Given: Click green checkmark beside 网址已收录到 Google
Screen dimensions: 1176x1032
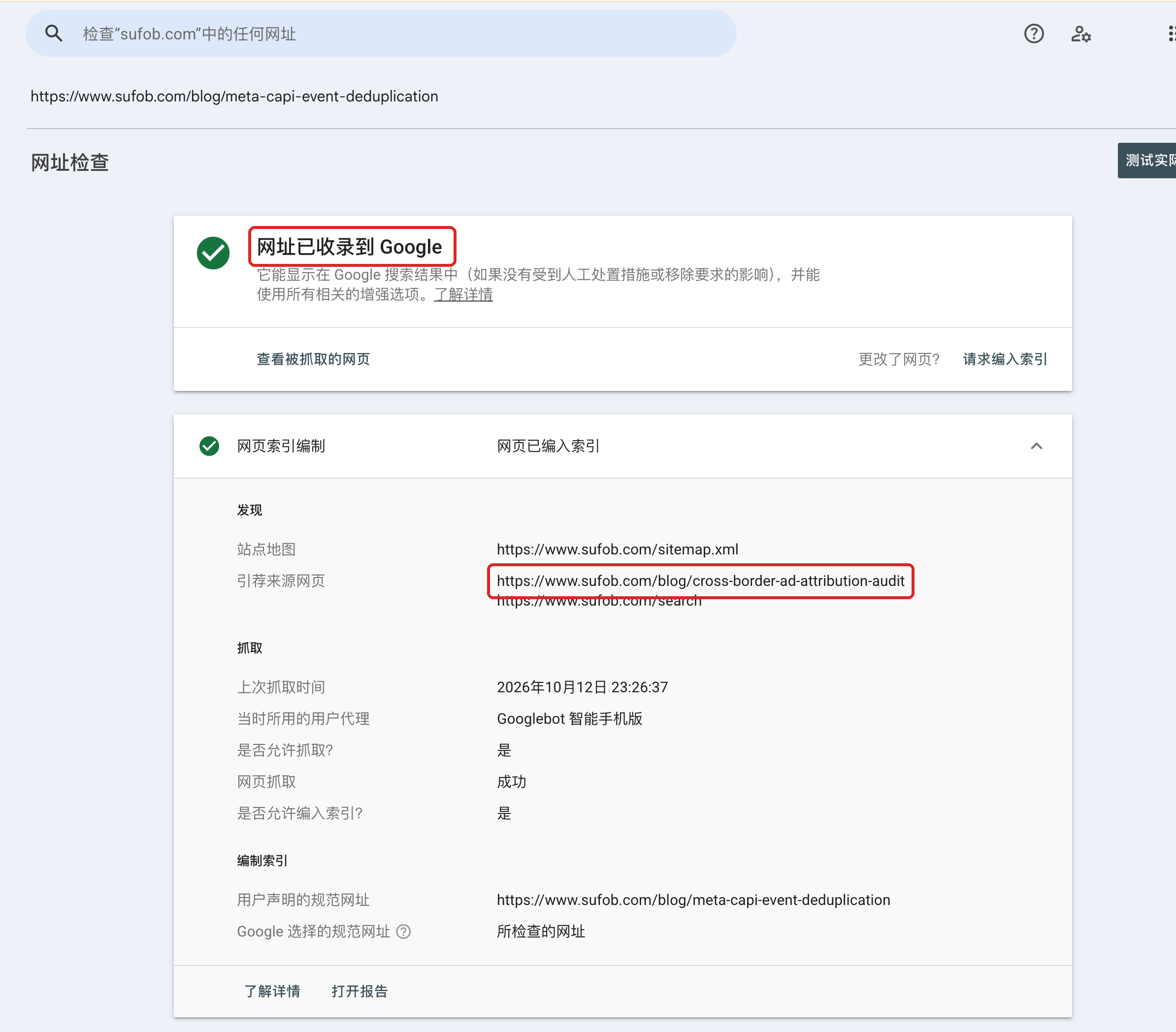Looking at the screenshot, I should tap(213, 253).
